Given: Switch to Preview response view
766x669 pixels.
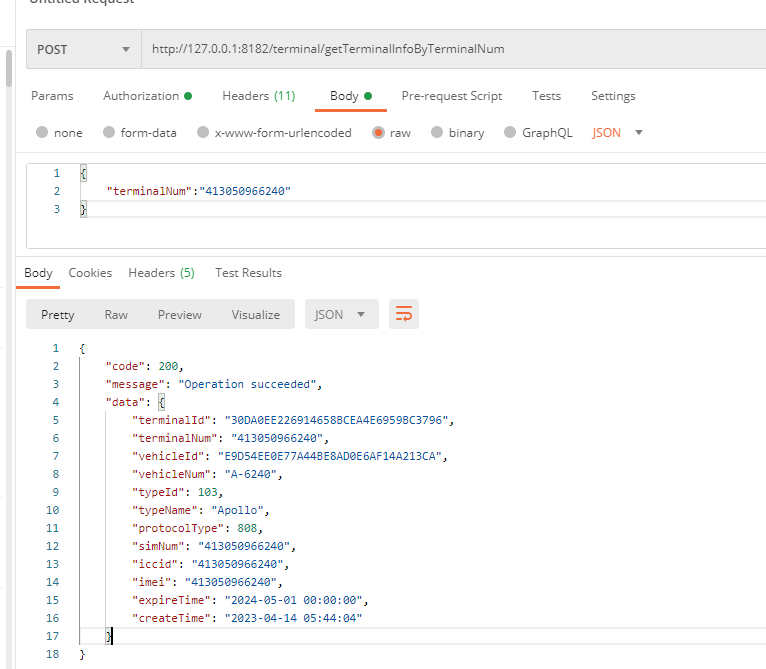Looking at the screenshot, I should coord(180,314).
